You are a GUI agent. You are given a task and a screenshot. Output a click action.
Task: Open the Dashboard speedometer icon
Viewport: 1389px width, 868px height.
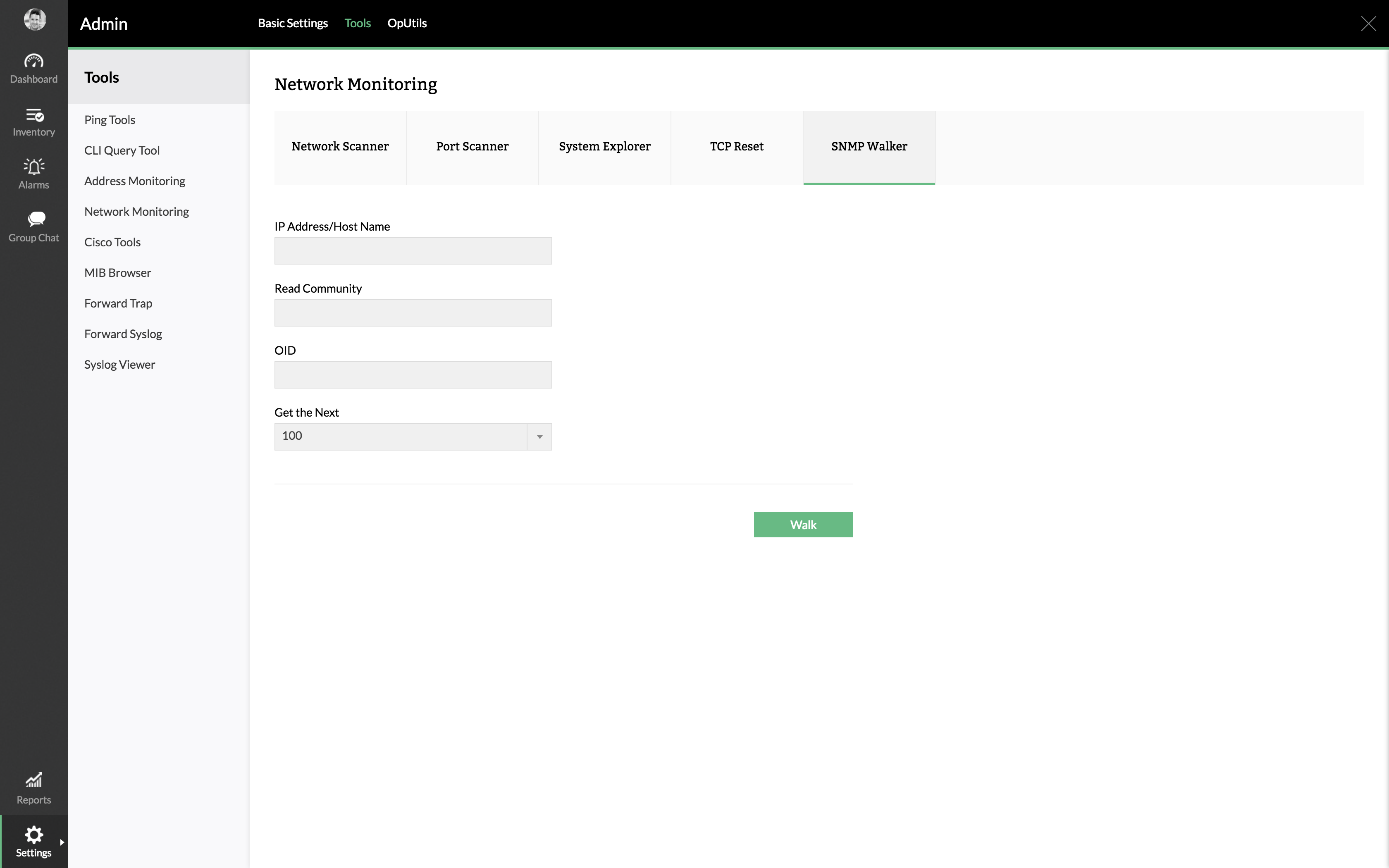pyautogui.click(x=33, y=61)
